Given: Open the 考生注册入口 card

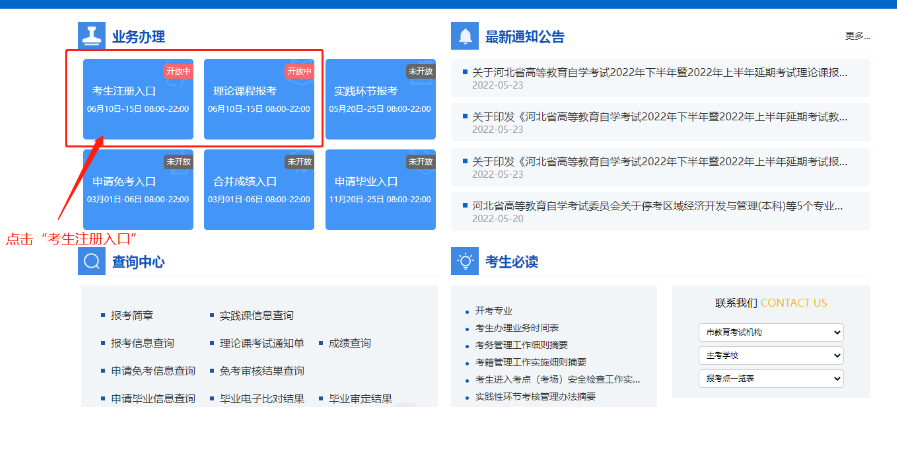Looking at the screenshot, I should coord(138,99).
